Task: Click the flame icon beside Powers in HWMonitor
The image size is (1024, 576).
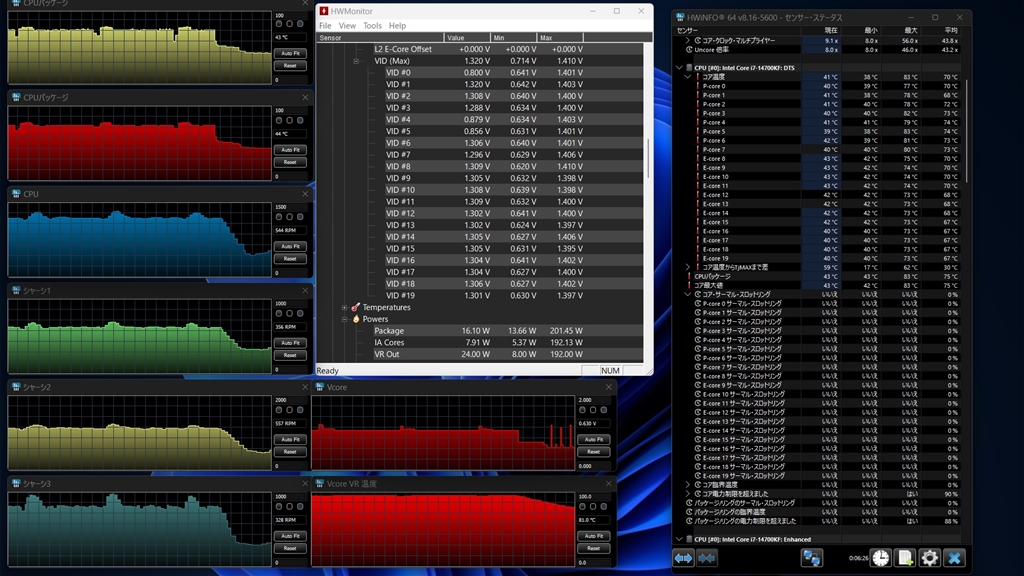Action: point(356,318)
